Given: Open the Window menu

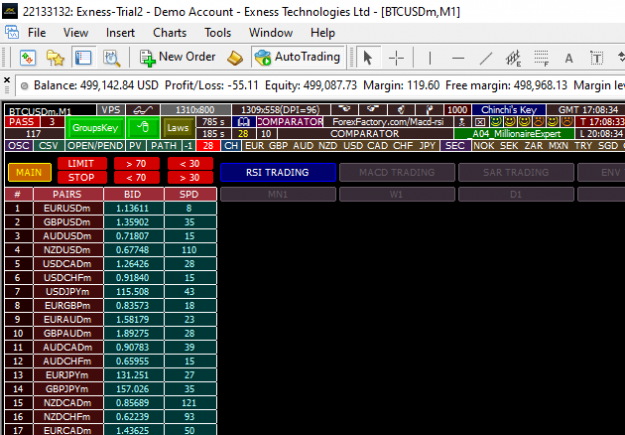Looking at the screenshot, I should click(x=271, y=33).
